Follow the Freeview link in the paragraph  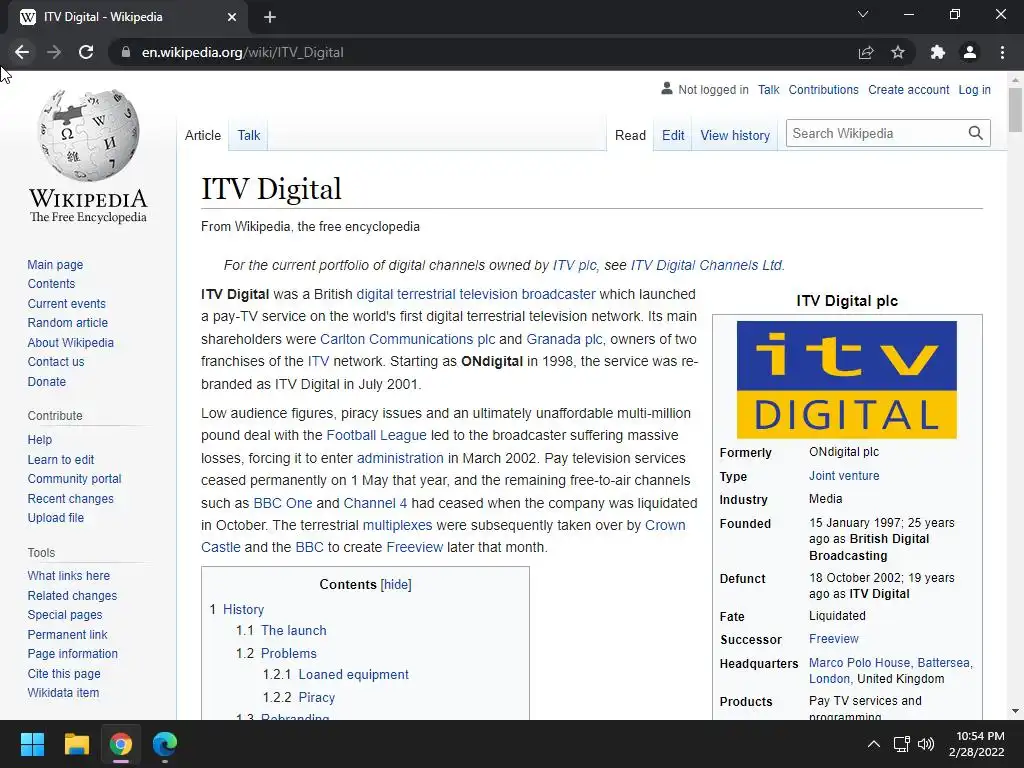(x=415, y=547)
